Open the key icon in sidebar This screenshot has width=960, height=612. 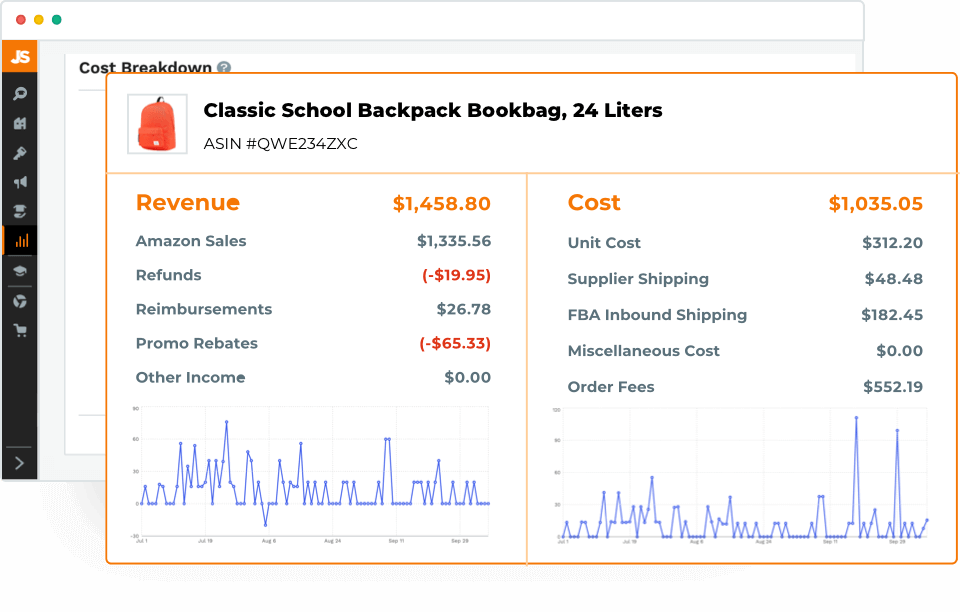[x=20, y=153]
